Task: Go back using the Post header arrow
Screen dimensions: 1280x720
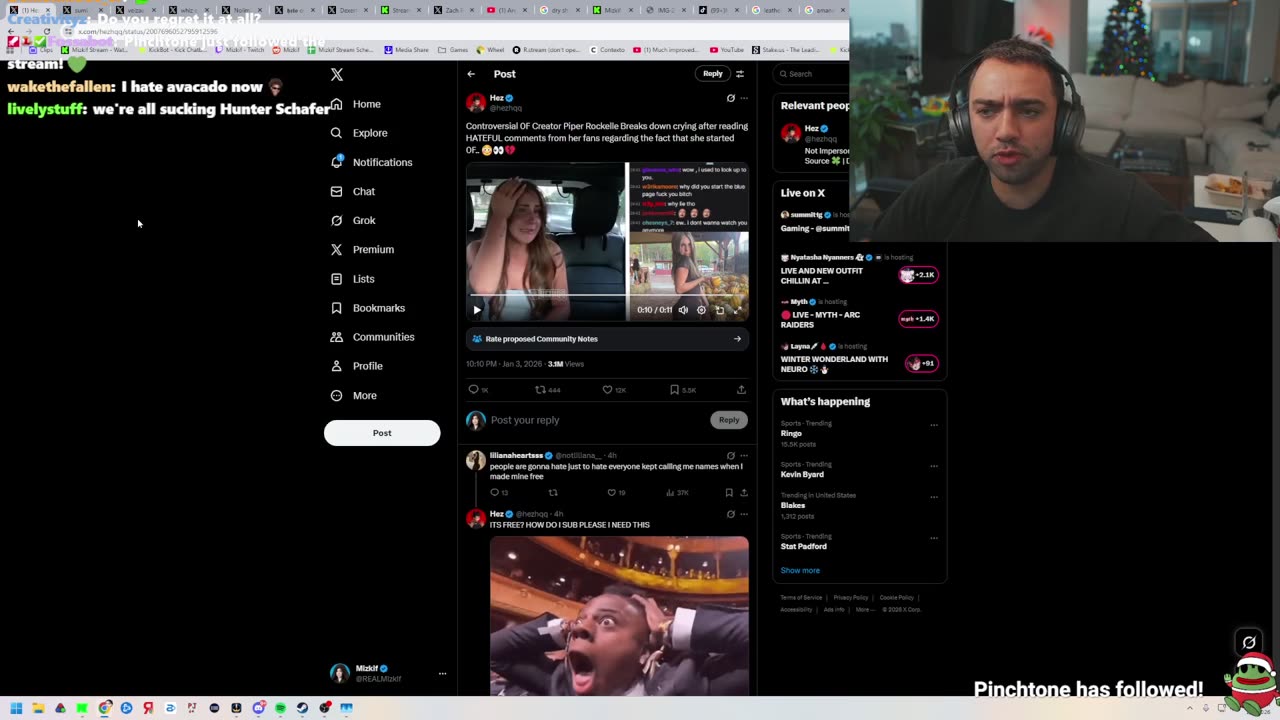Action: coord(471,74)
